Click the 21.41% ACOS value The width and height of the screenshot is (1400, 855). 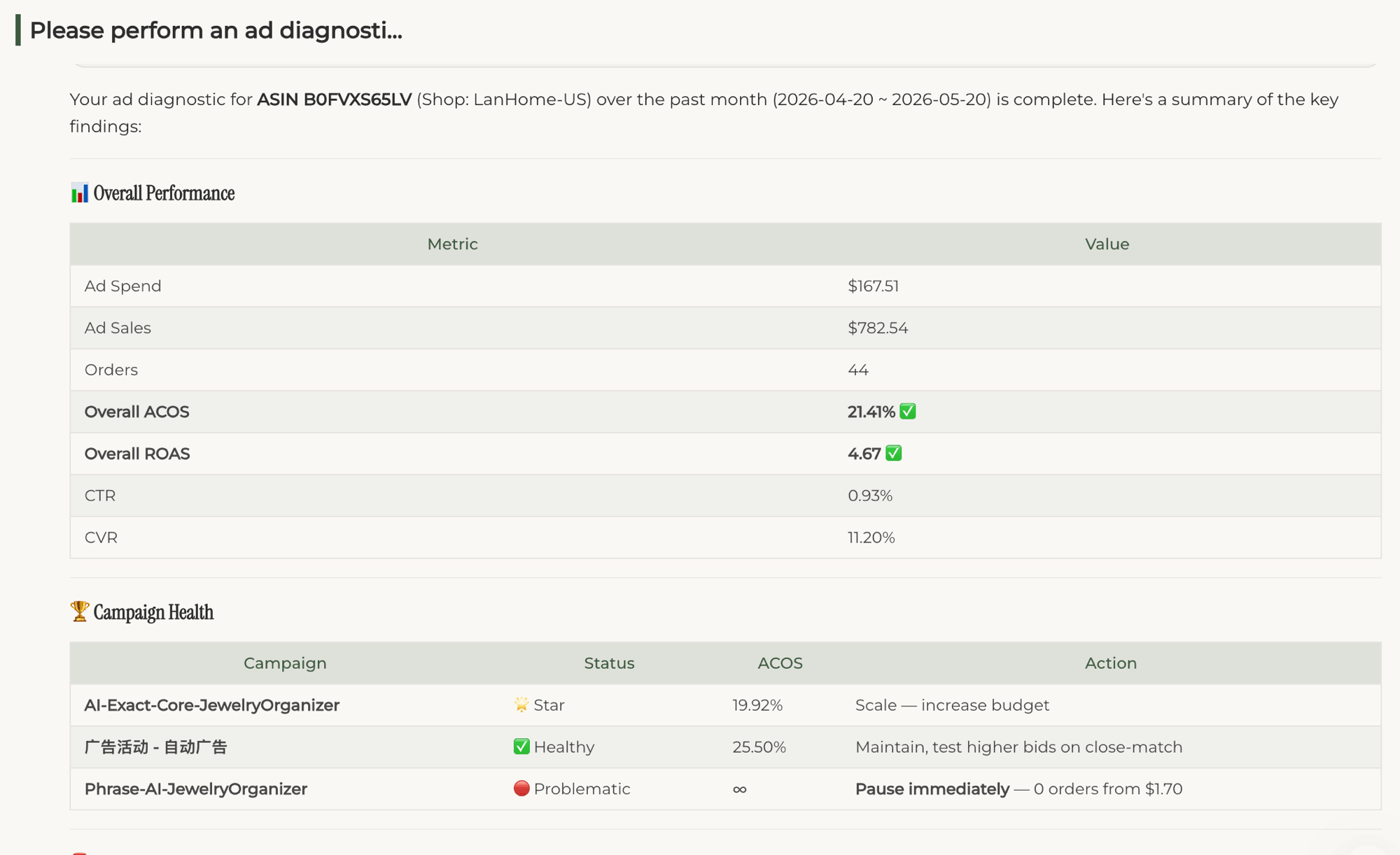point(871,412)
